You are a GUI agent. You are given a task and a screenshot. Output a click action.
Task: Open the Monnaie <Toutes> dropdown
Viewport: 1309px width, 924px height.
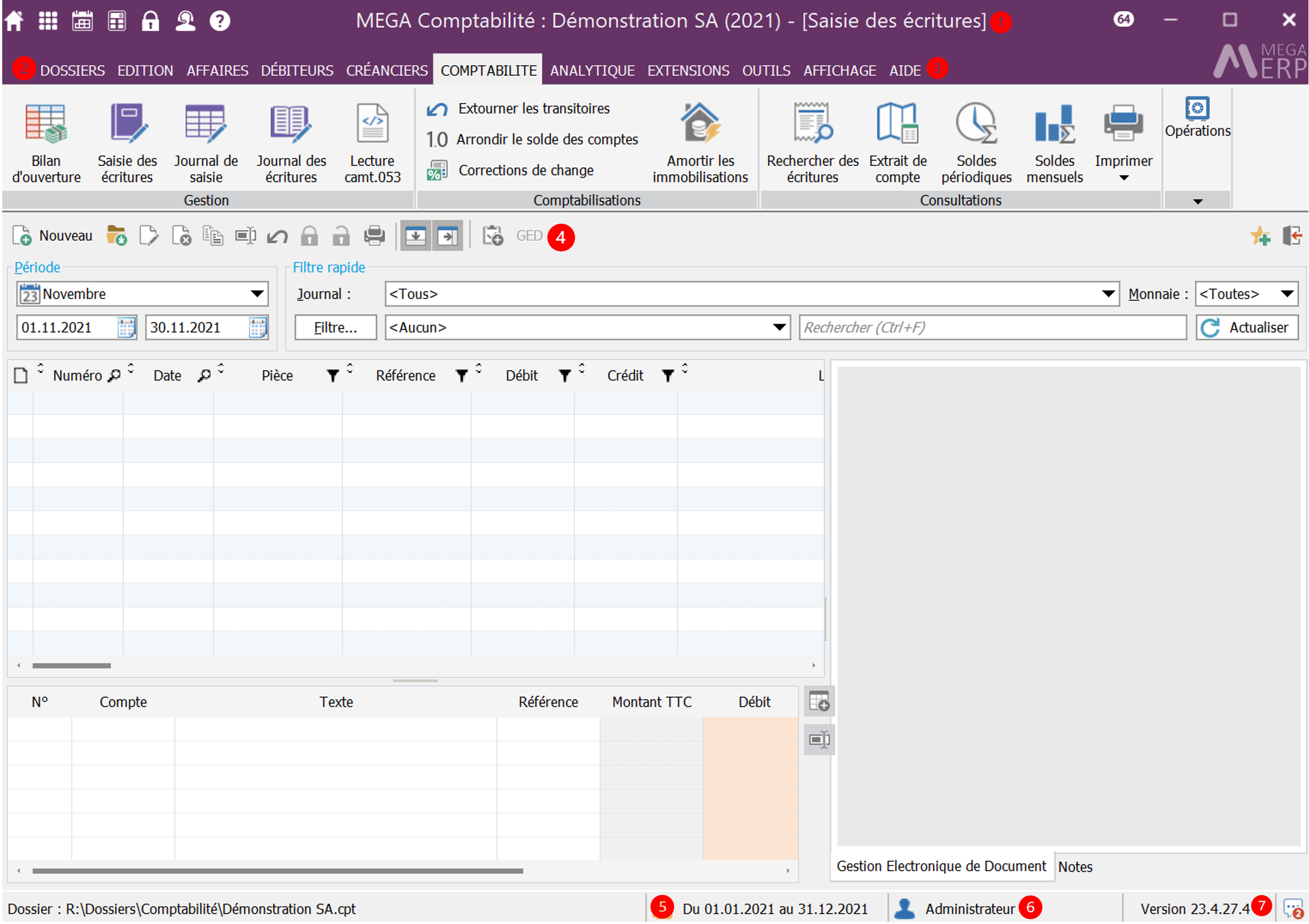coord(1287,294)
